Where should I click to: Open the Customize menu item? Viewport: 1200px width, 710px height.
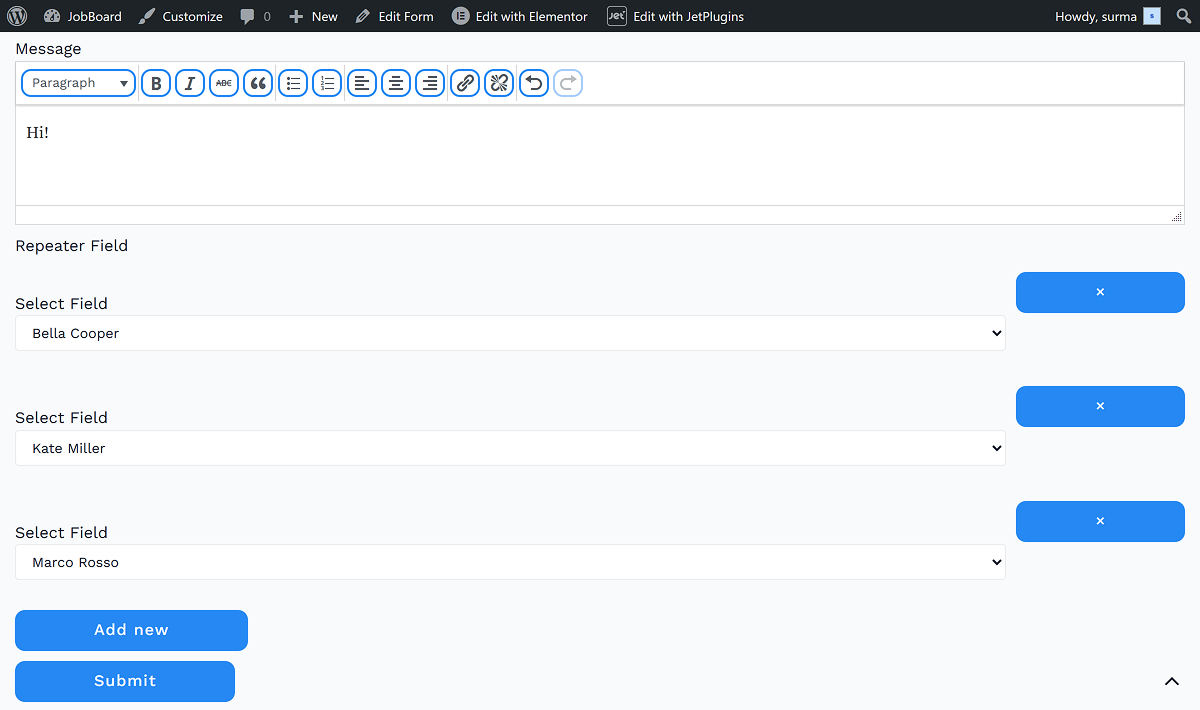(180, 16)
